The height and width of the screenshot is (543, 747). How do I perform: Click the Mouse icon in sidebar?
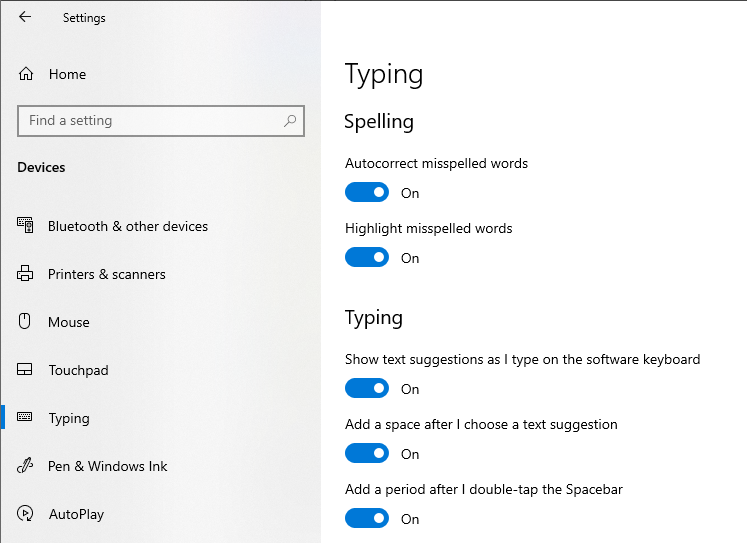[26, 322]
